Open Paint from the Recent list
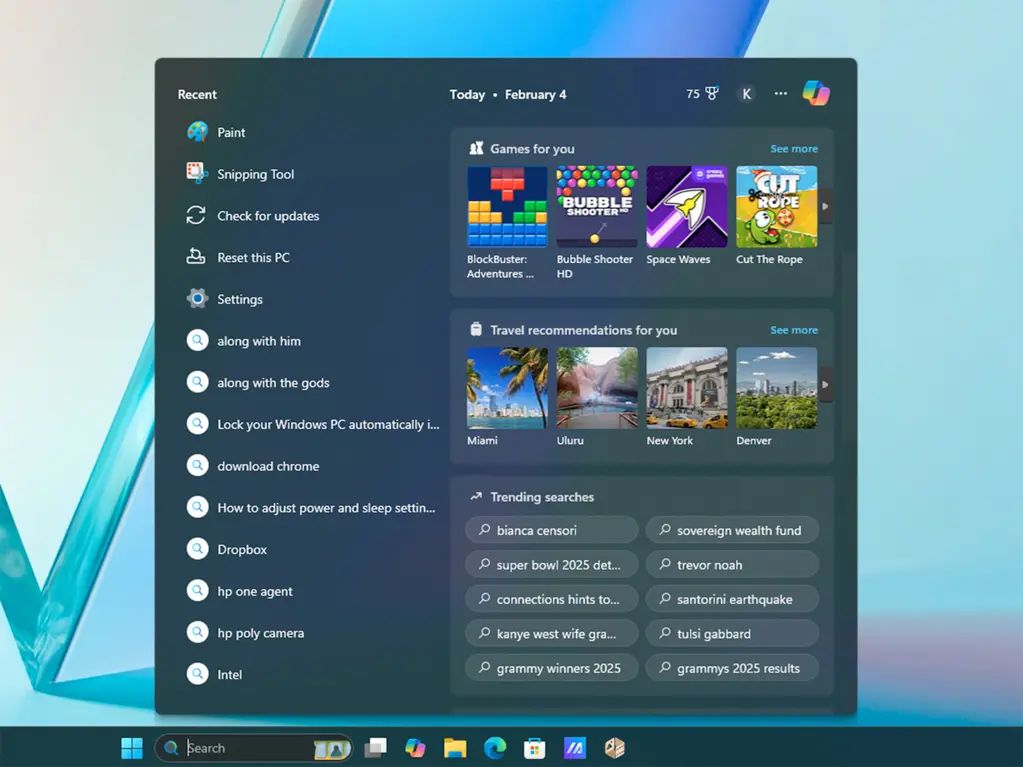The height and width of the screenshot is (767, 1023). pyautogui.click(x=231, y=132)
